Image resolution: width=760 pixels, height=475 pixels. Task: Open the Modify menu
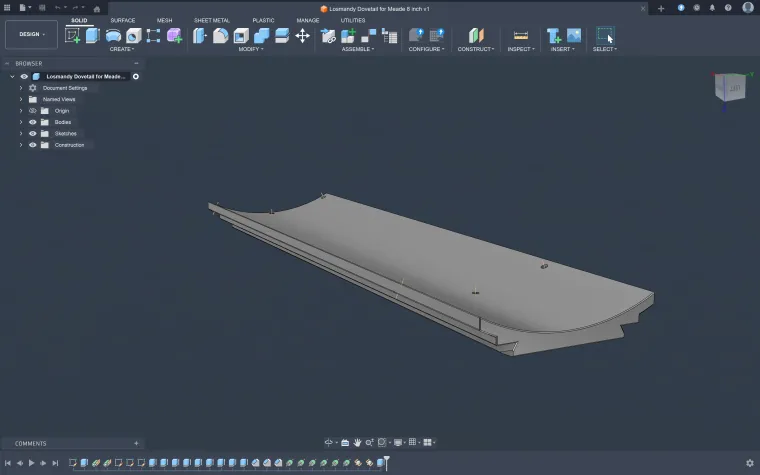click(x=250, y=49)
